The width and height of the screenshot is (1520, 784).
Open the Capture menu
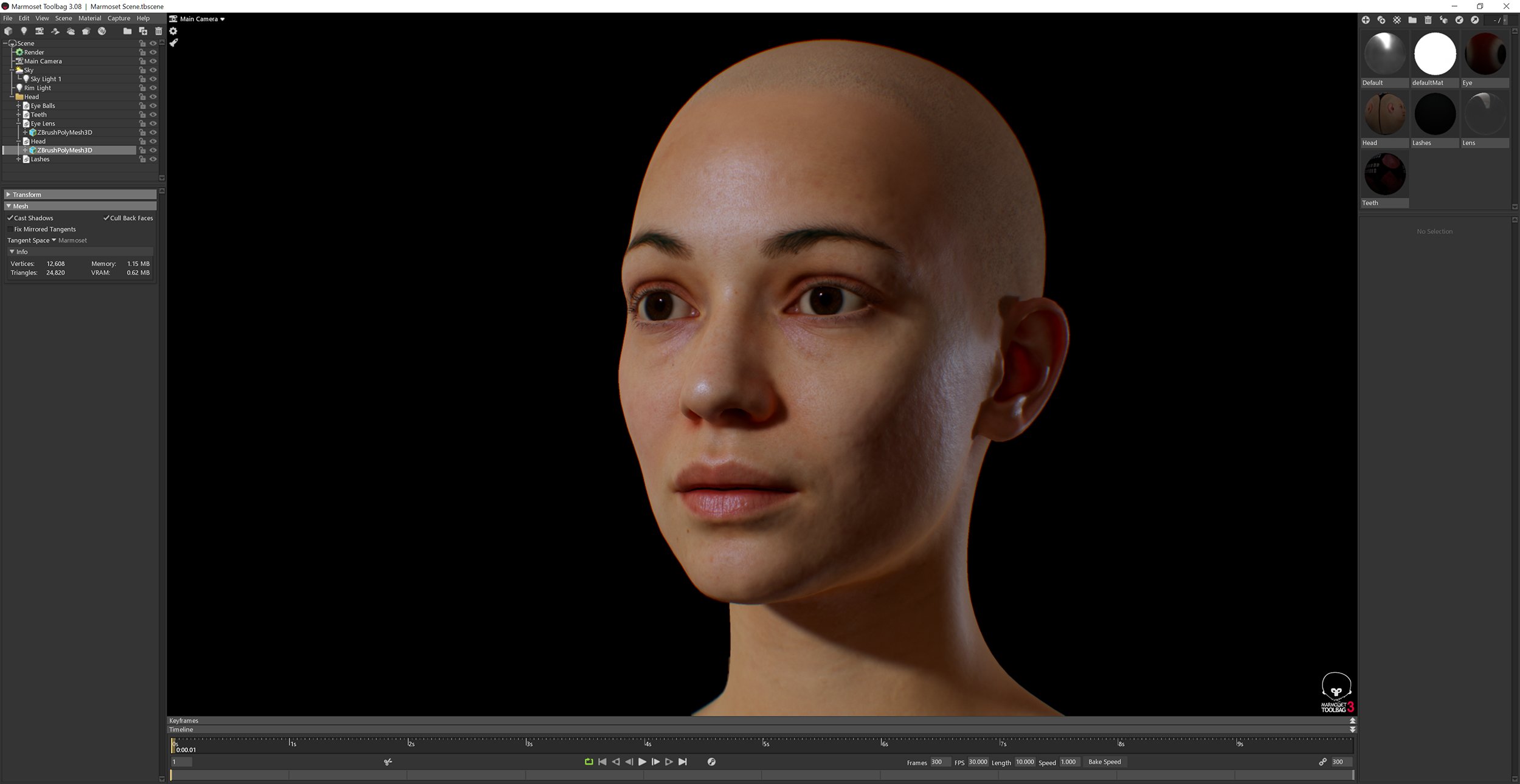pos(119,18)
